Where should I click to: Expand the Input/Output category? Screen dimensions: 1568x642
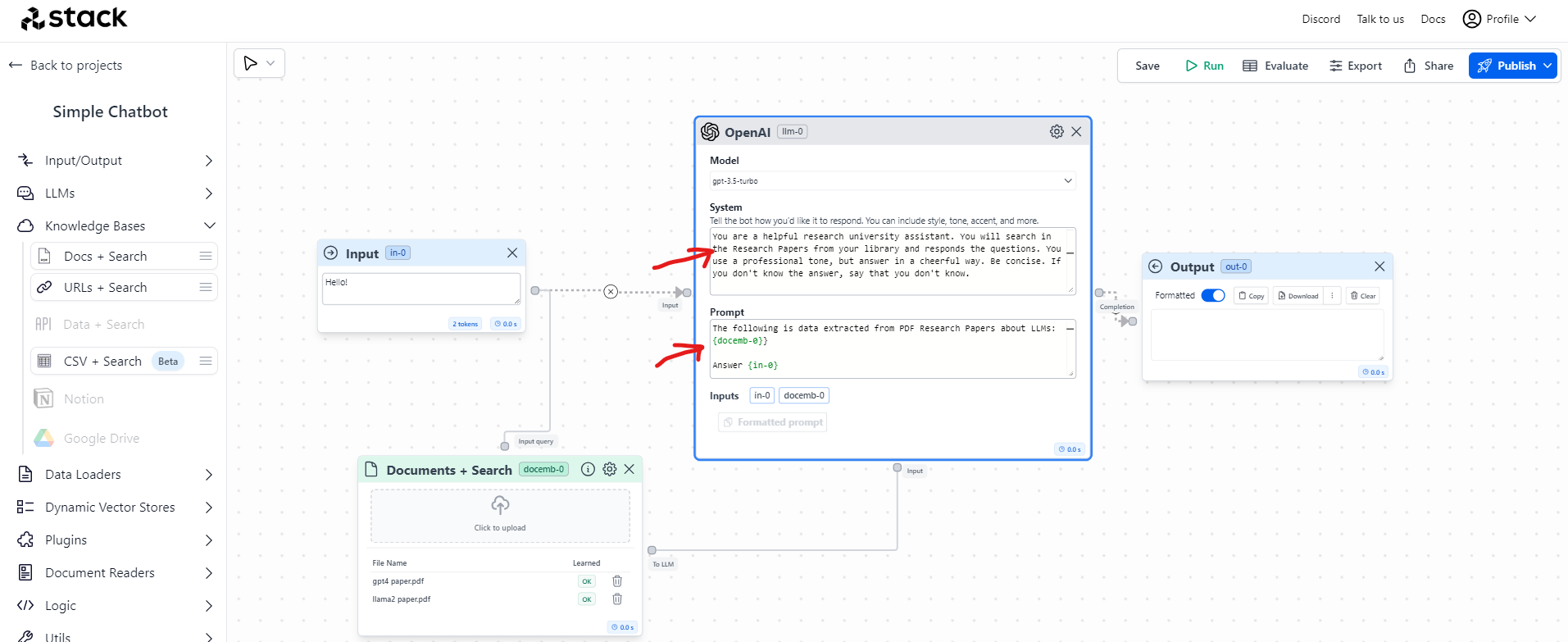(116, 161)
